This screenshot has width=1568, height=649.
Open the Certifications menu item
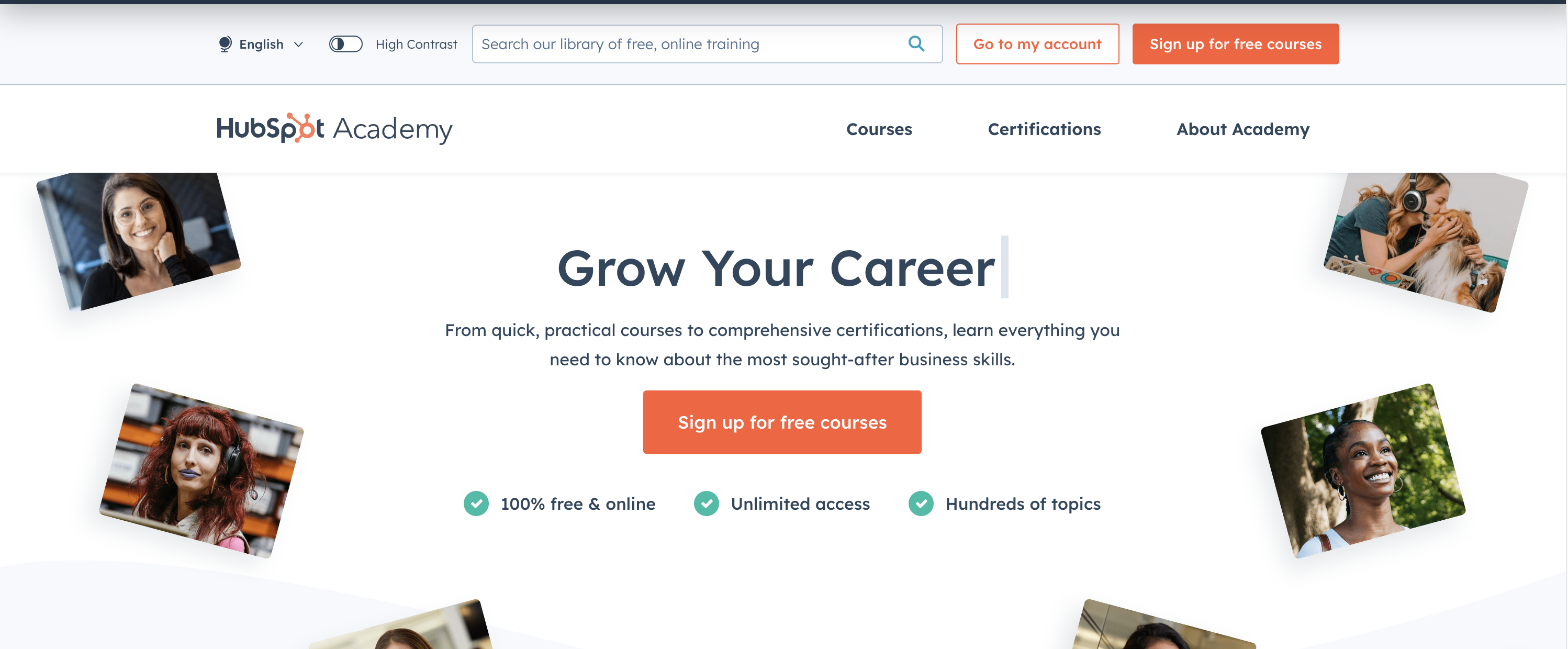click(x=1044, y=128)
